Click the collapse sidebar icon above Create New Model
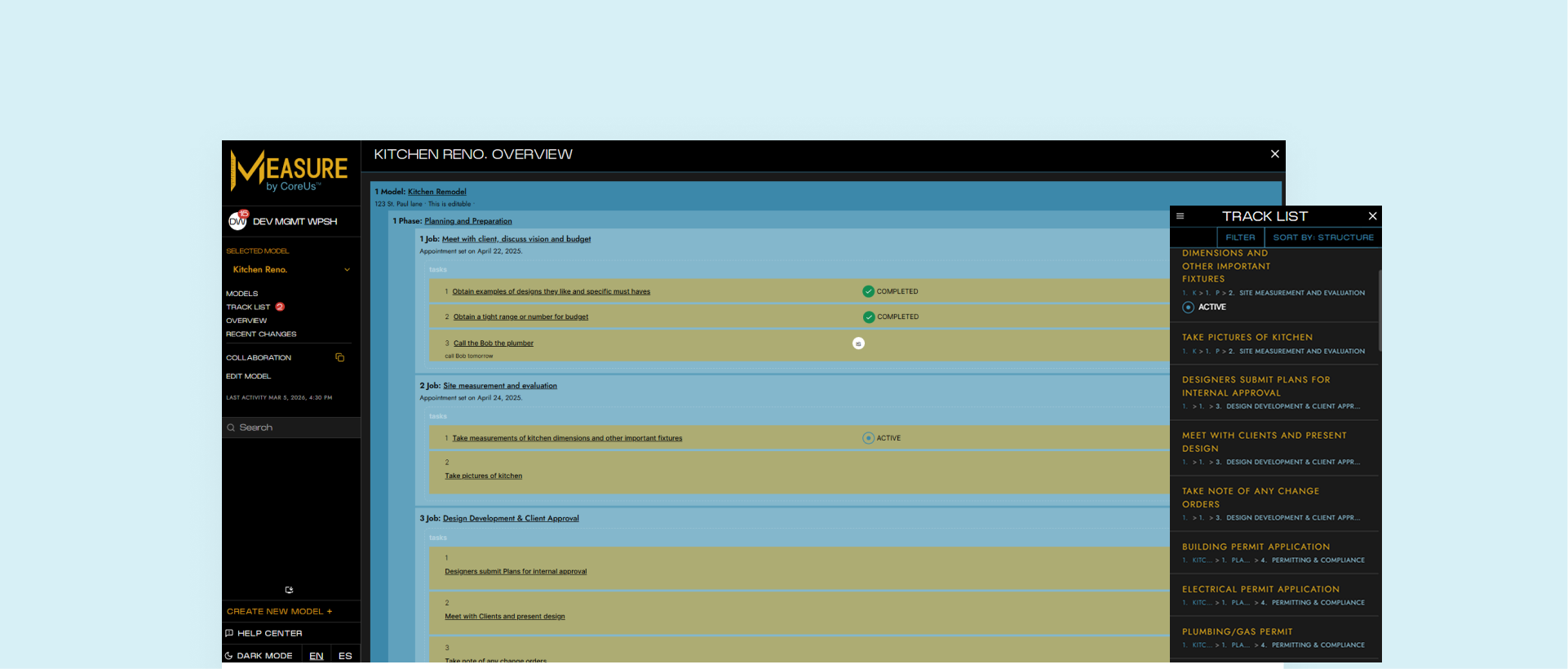This screenshot has width=1568, height=669. pyautogui.click(x=289, y=590)
